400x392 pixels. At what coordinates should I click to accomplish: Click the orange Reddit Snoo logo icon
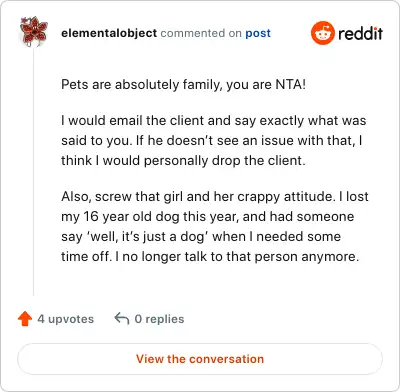[322, 33]
